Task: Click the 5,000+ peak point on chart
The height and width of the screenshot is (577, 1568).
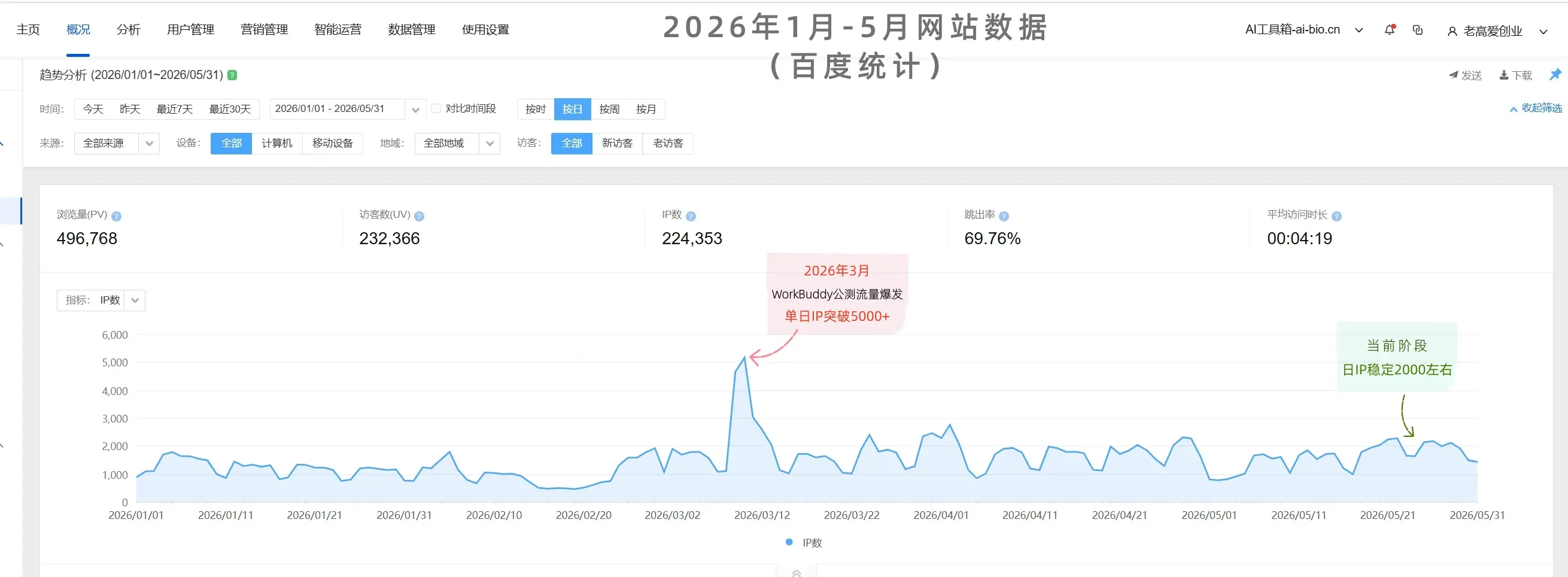Action: tap(744, 357)
